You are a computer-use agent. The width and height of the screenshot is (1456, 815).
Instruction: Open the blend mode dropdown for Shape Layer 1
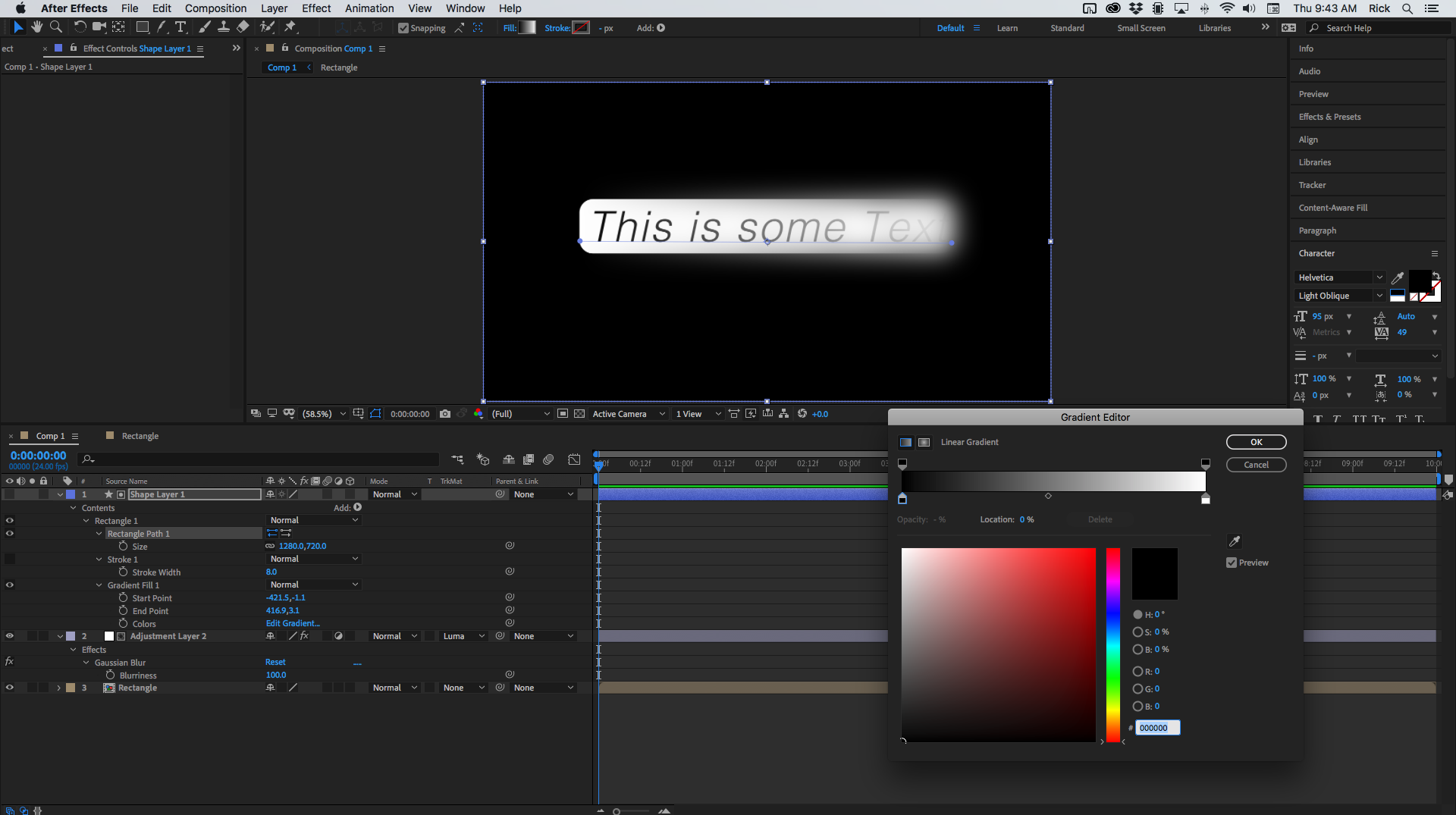tap(393, 494)
